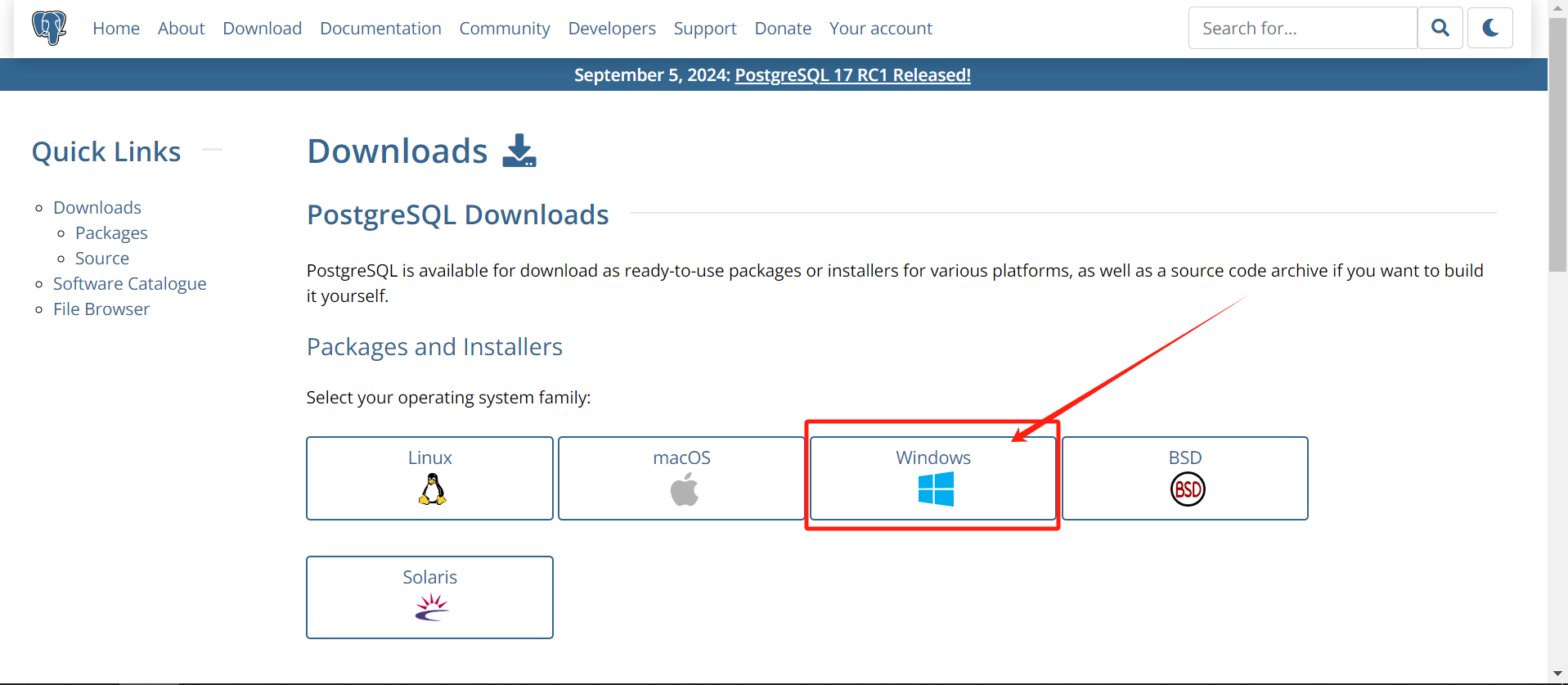Click the Linux penguin icon

click(432, 489)
